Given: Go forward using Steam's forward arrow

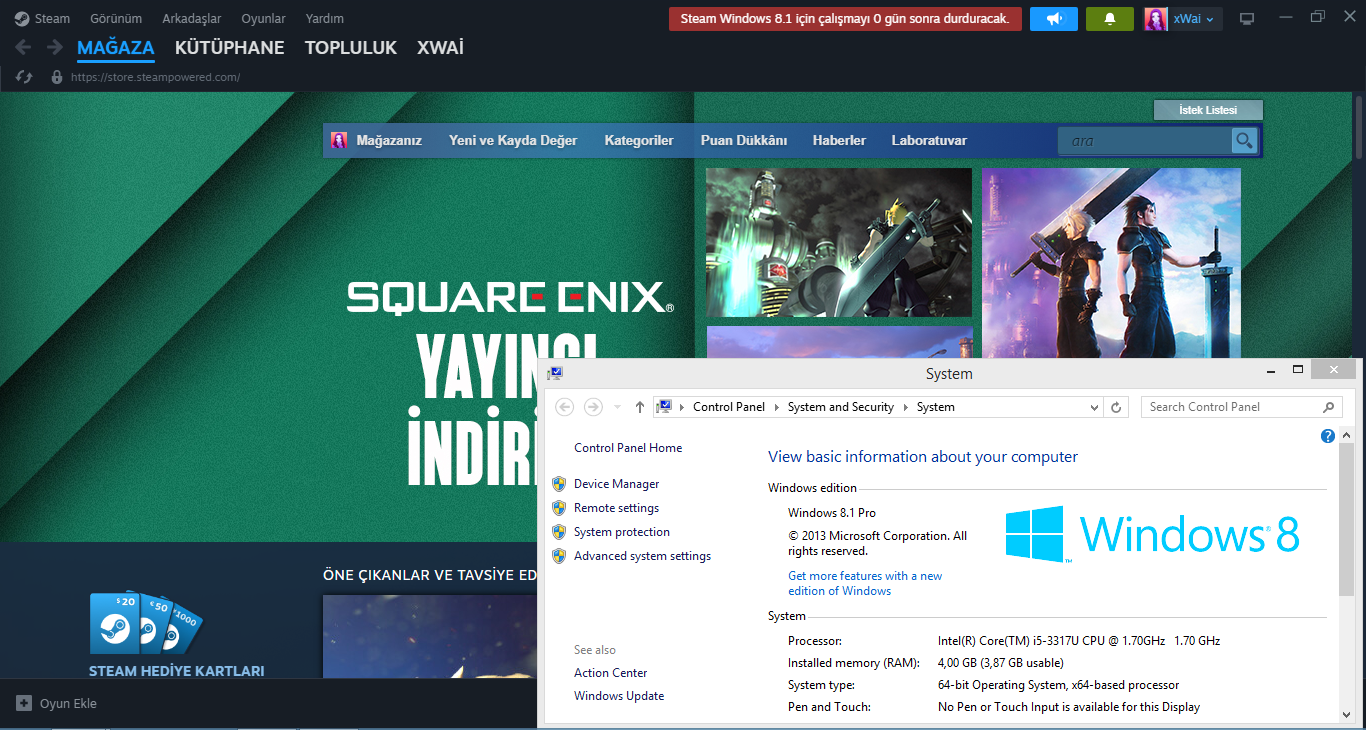Looking at the screenshot, I should coord(54,47).
